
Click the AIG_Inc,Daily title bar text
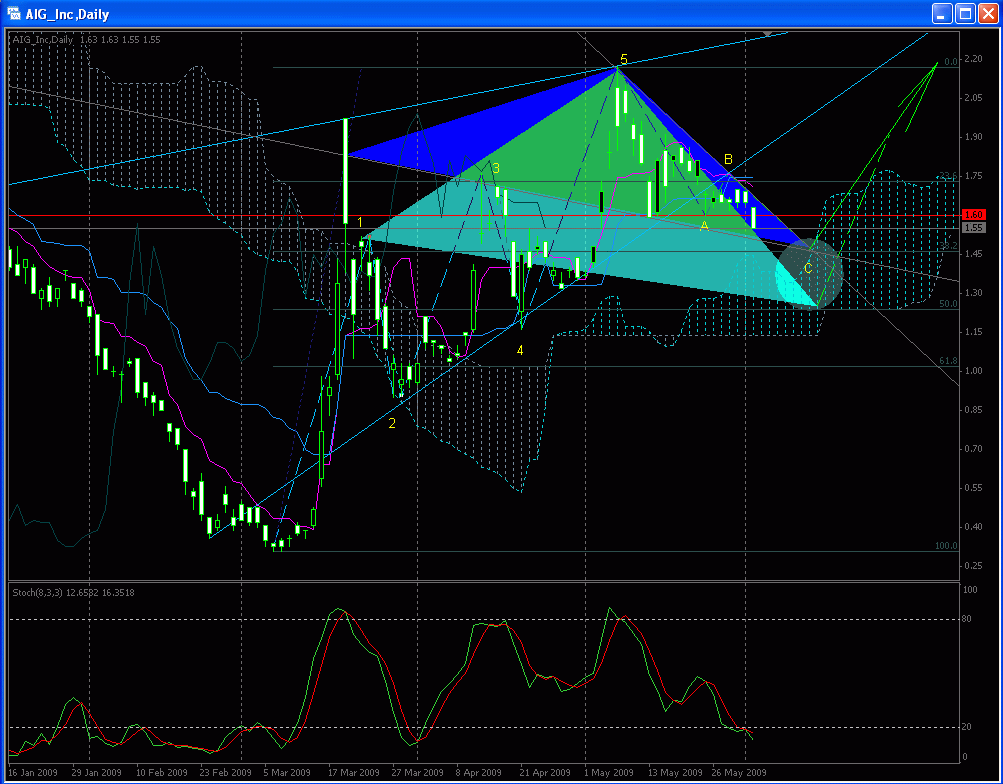click(67, 14)
